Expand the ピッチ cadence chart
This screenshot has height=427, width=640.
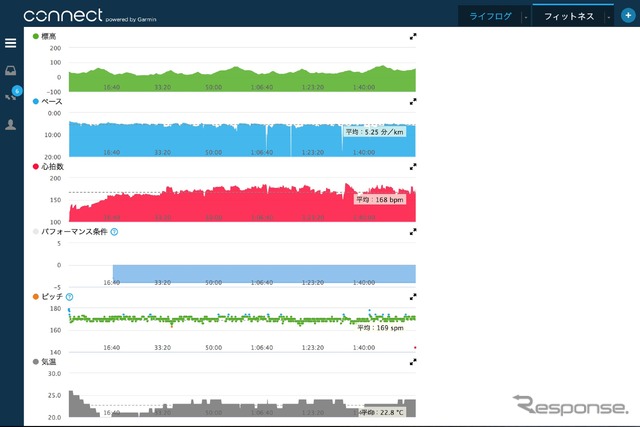413,297
